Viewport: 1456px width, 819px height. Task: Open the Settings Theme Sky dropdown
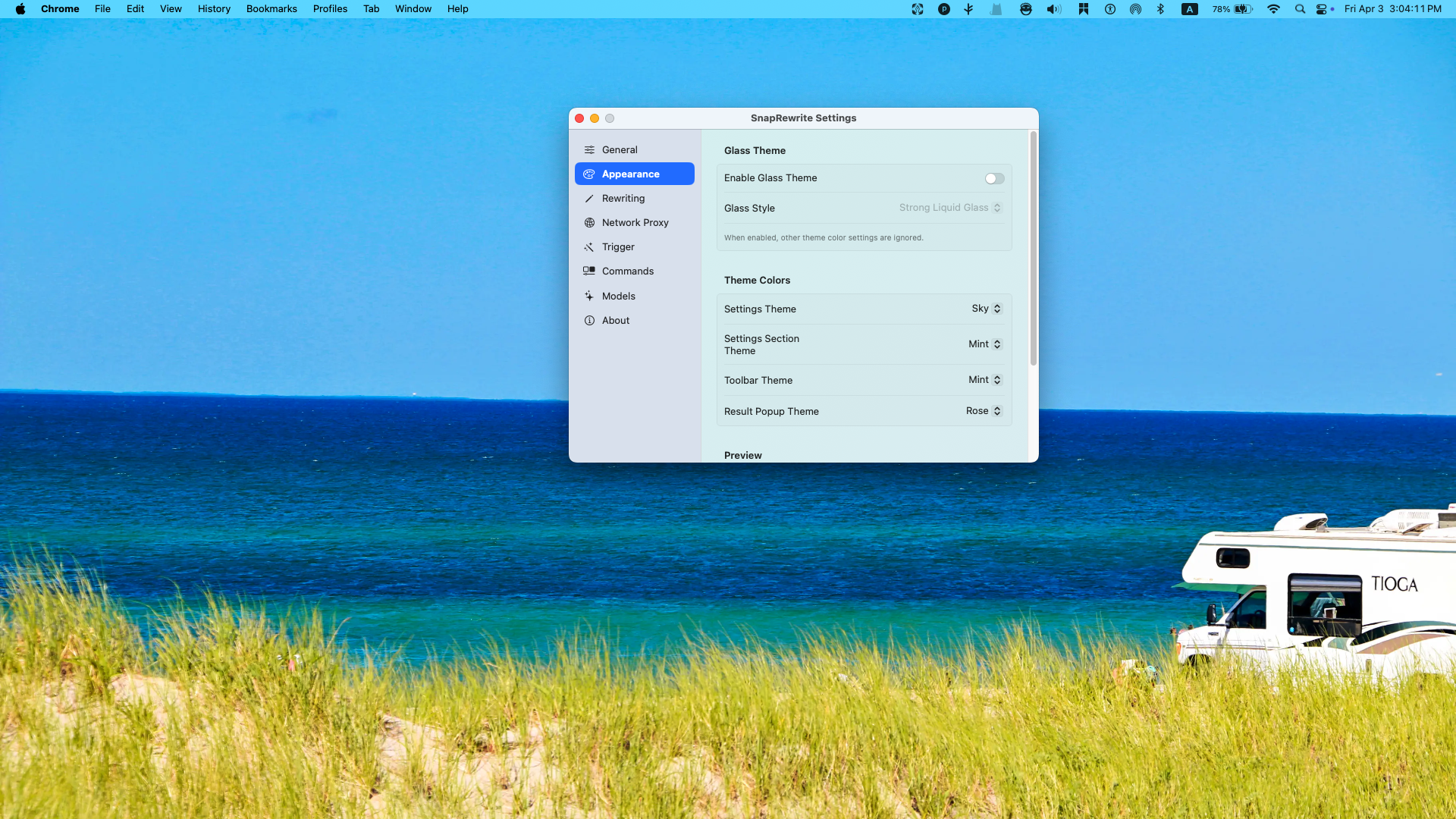tap(987, 309)
